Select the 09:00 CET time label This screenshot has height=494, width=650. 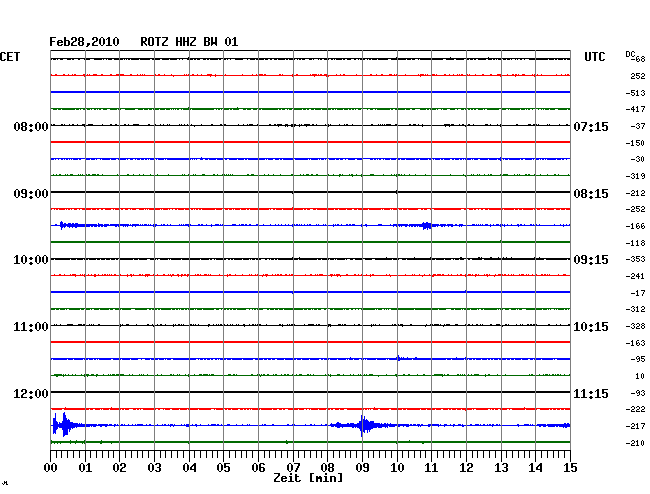(x=31, y=194)
